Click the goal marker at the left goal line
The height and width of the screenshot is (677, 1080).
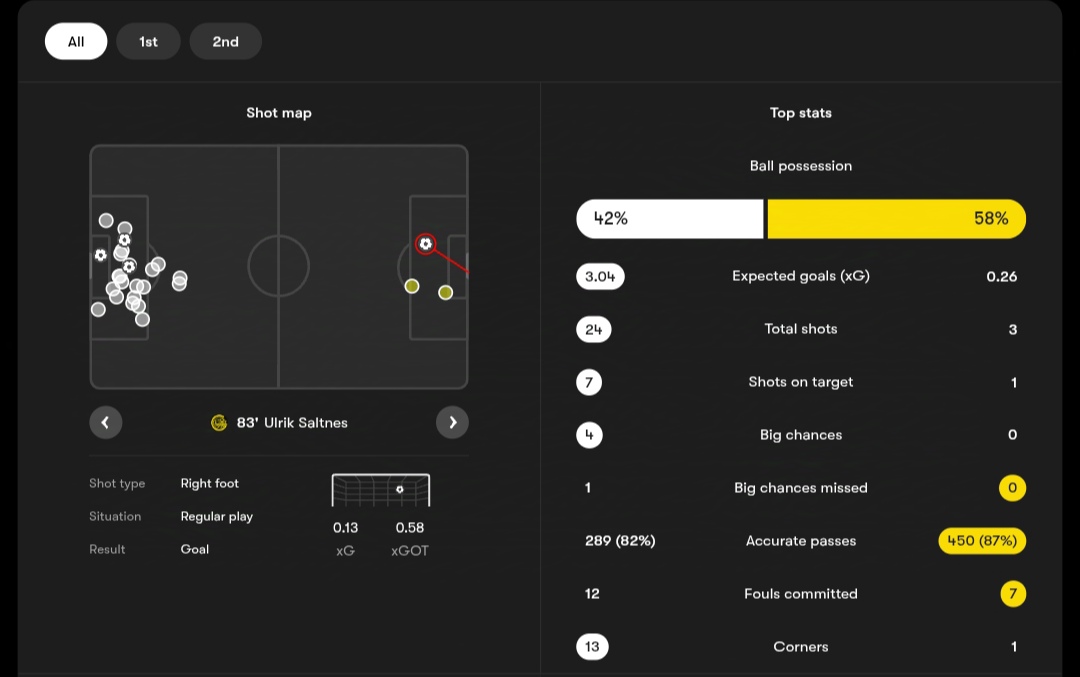pyautogui.click(x=101, y=255)
